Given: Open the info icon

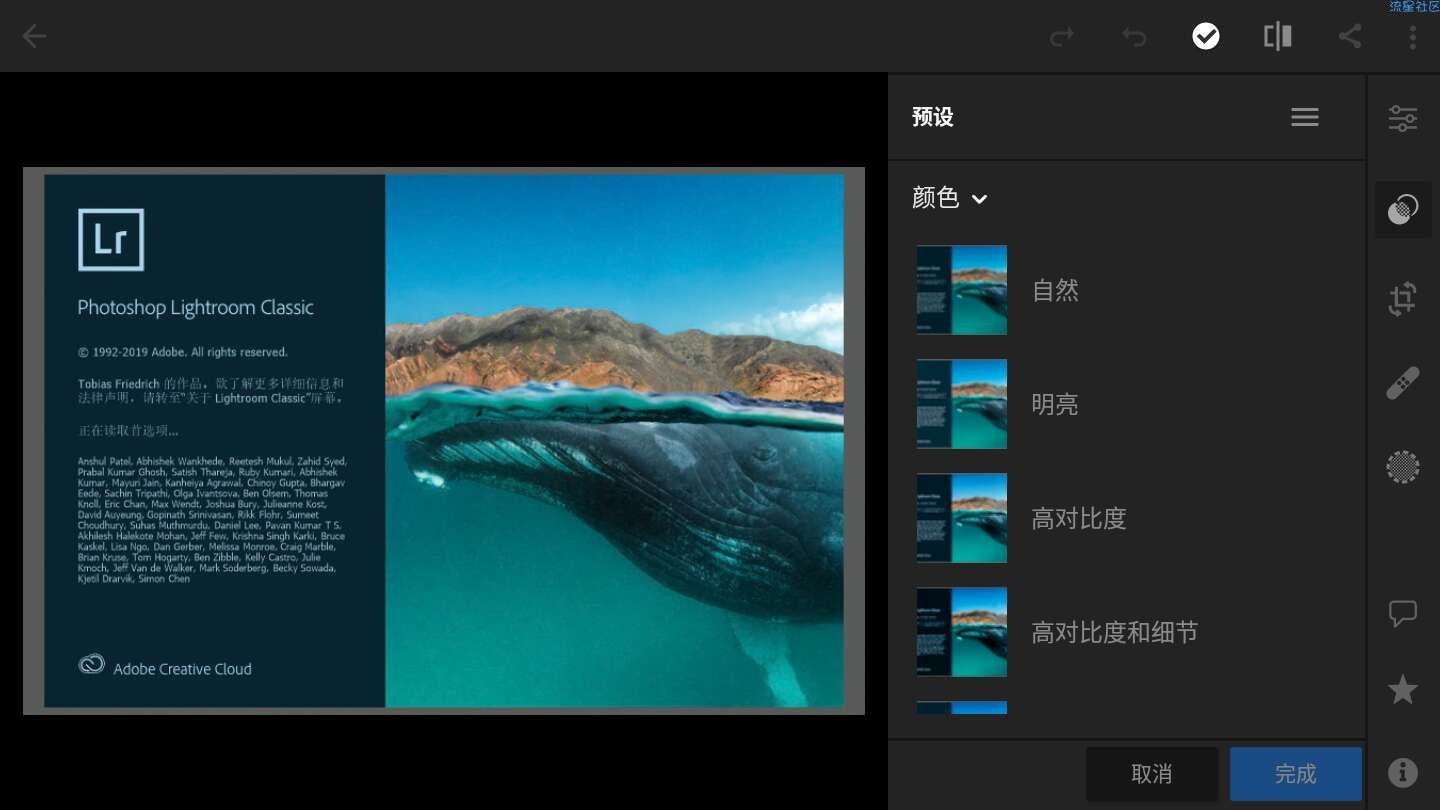Looking at the screenshot, I should 1403,772.
